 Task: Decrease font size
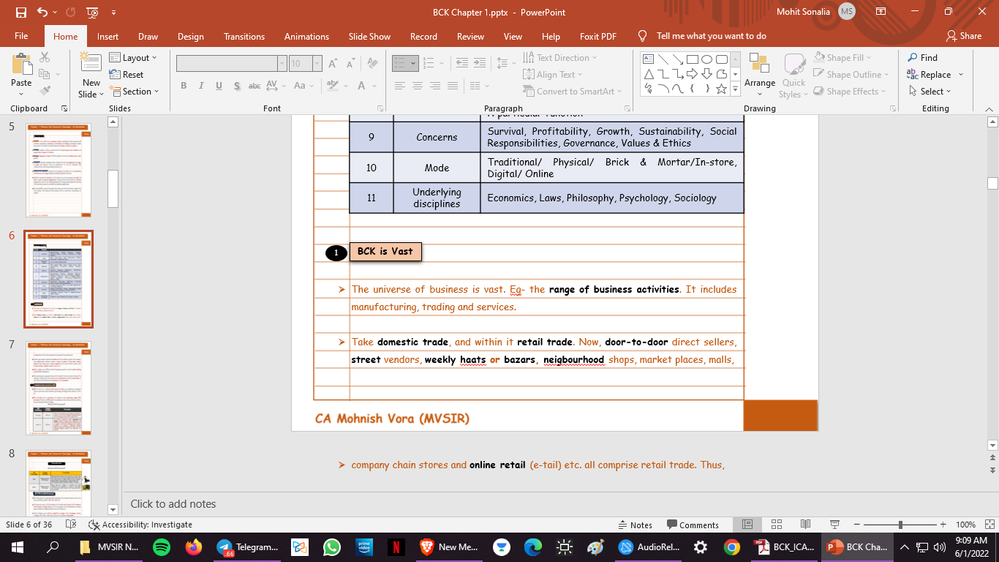click(x=350, y=63)
